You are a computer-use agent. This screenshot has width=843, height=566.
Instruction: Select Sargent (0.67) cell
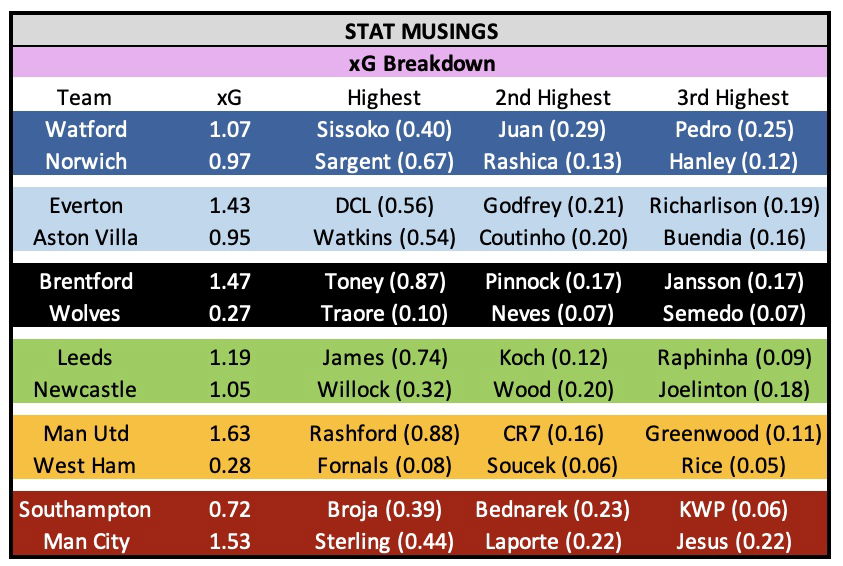click(x=384, y=161)
